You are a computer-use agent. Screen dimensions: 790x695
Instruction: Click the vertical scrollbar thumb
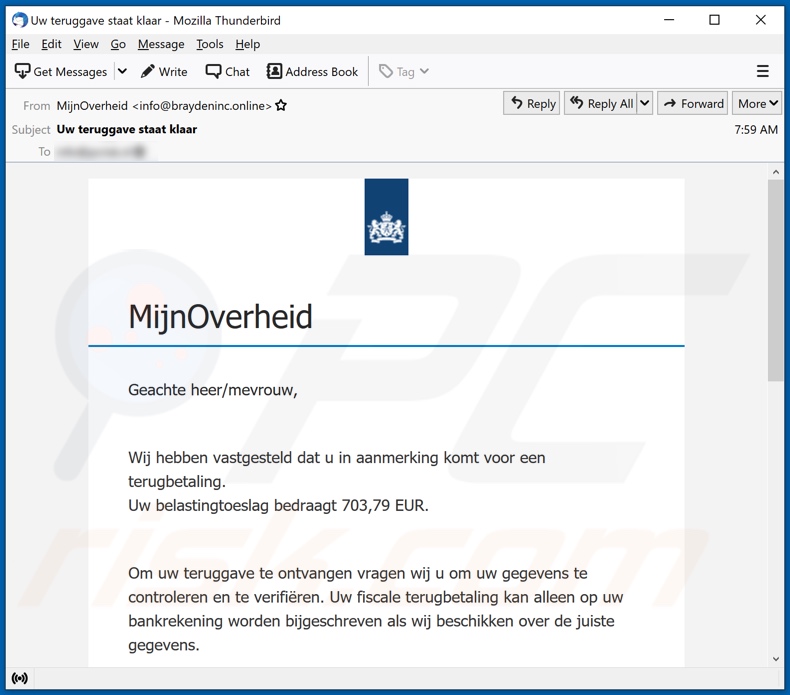[776, 280]
